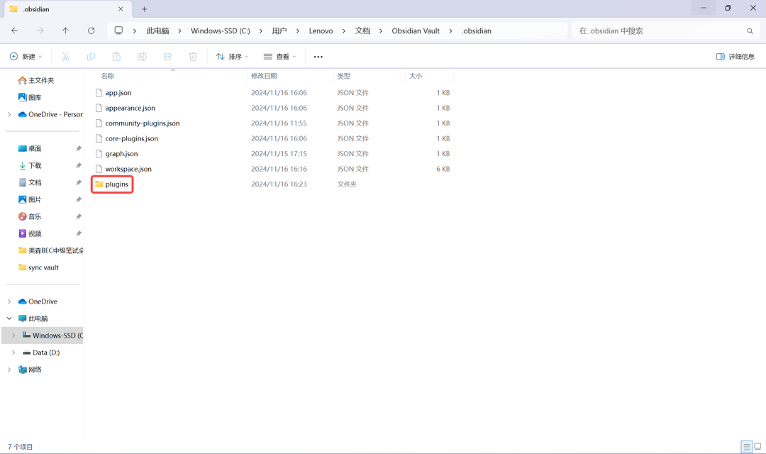Sort by the 大小 Size column
Viewport: 766px width, 454px height.
point(415,76)
